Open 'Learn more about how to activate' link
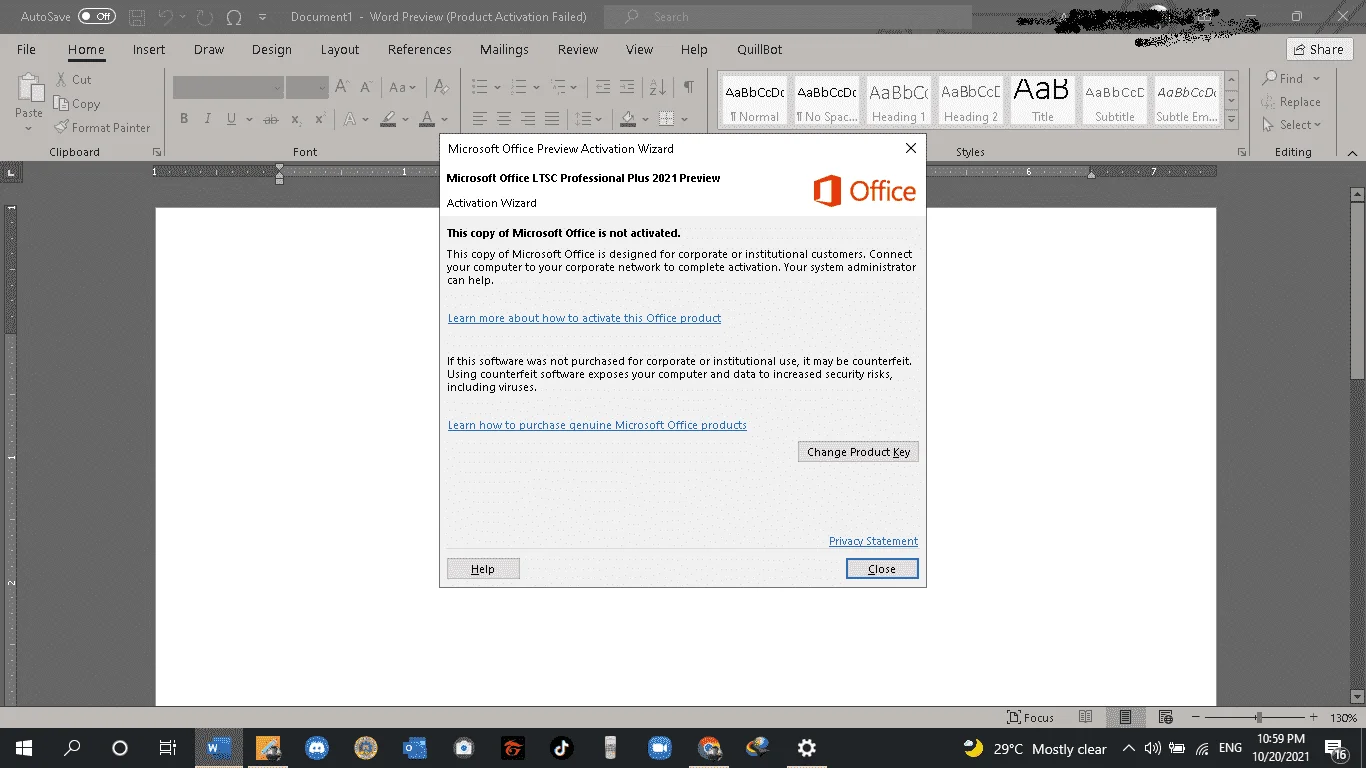The width and height of the screenshot is (1366, 768). [x=584, y=318]
